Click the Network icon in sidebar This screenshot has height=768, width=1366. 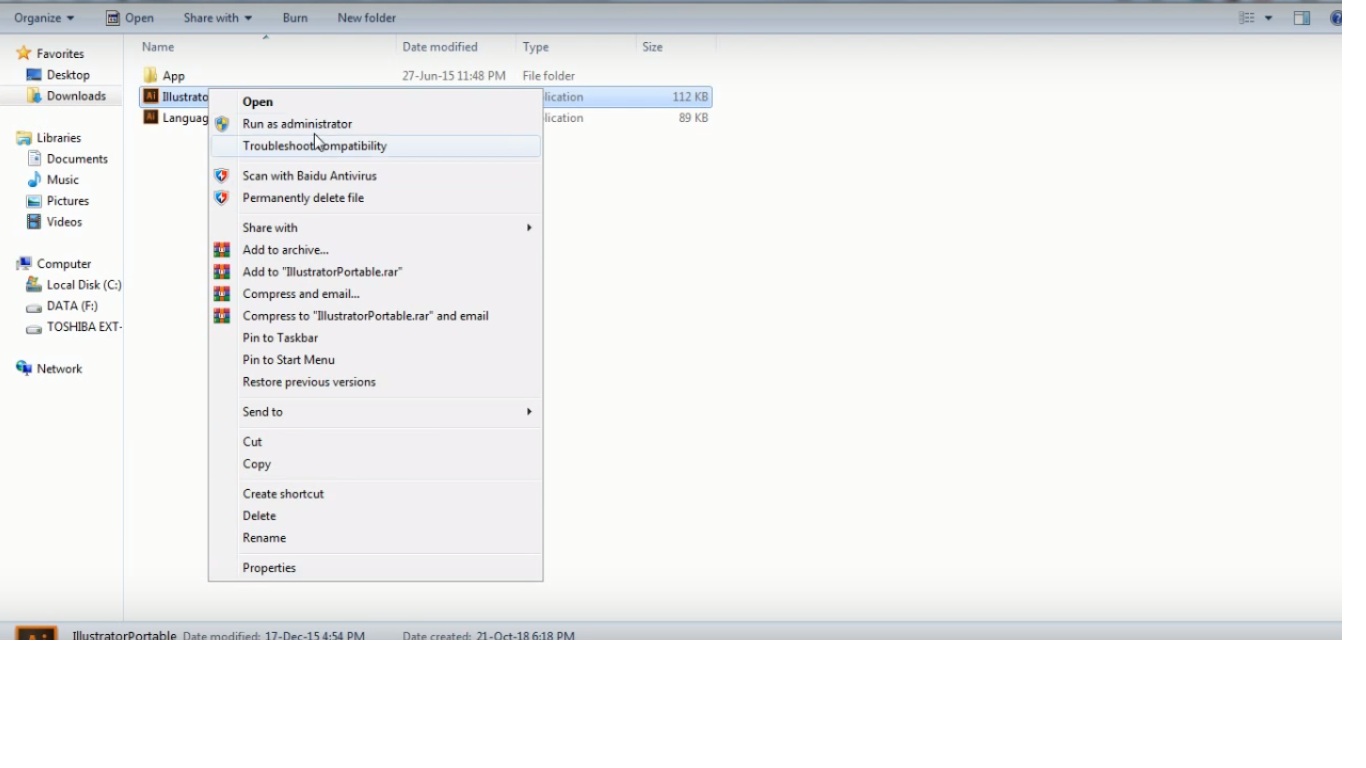click(x=25, y=369)
